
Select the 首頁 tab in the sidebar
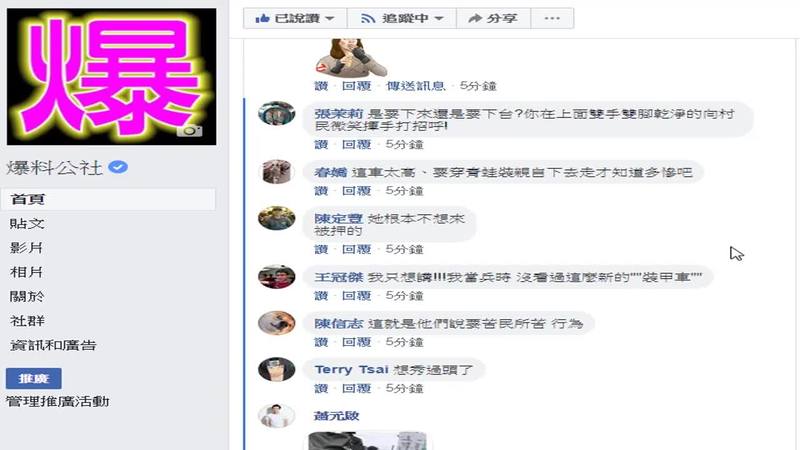coord(108,199)
